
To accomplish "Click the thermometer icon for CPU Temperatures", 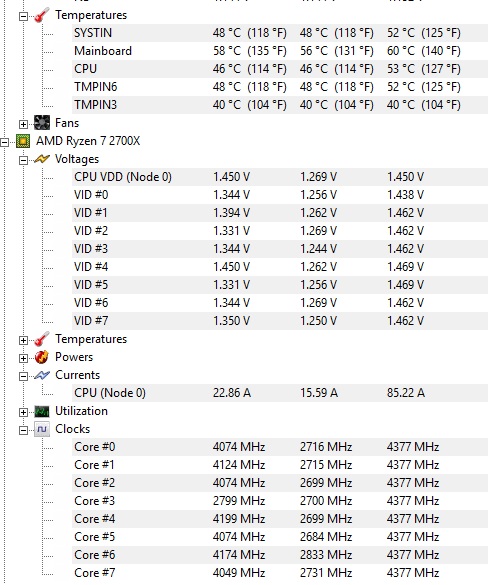I will [41, 339].
